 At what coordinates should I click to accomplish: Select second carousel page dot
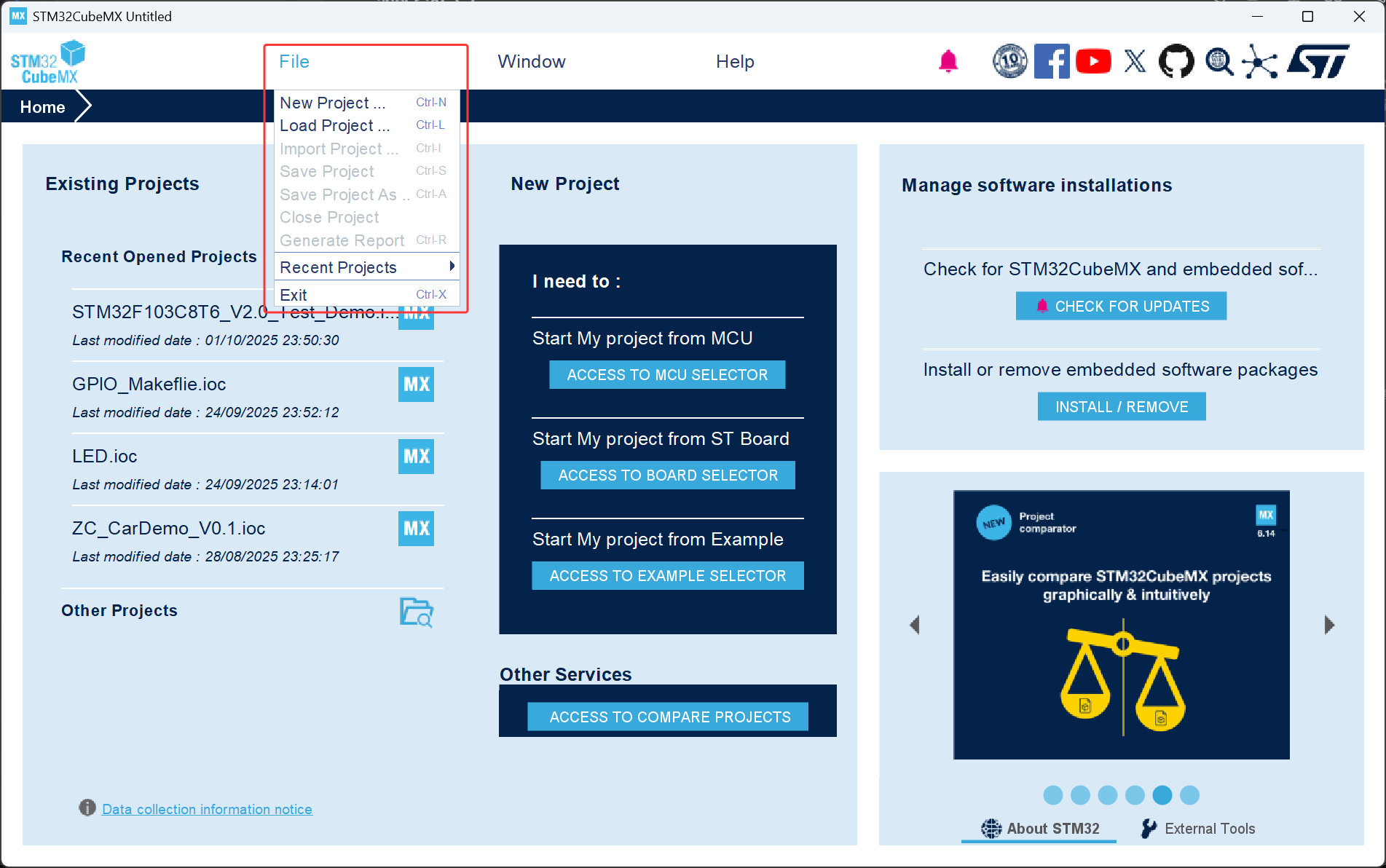point(1081,795)
